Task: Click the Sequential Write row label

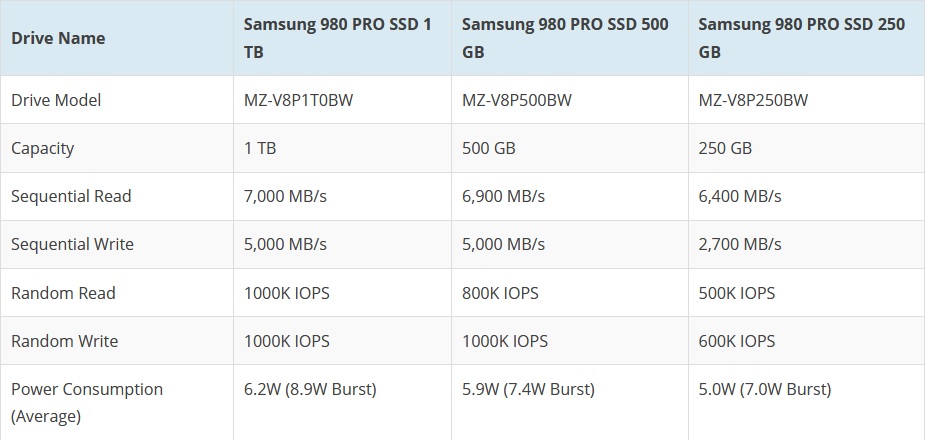Action: coord(72,244)
